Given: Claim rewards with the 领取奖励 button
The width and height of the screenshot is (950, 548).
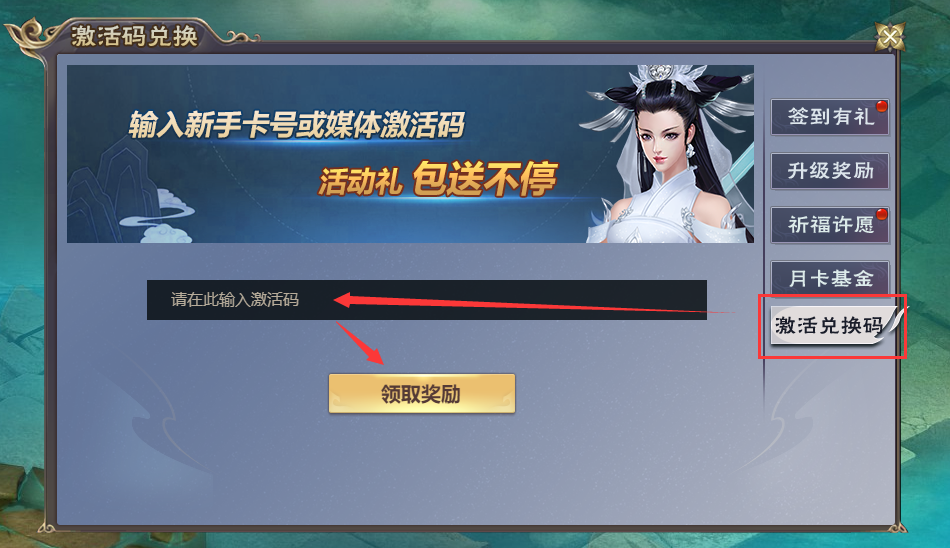Looking at the screenshot, I should click(422, 393).
